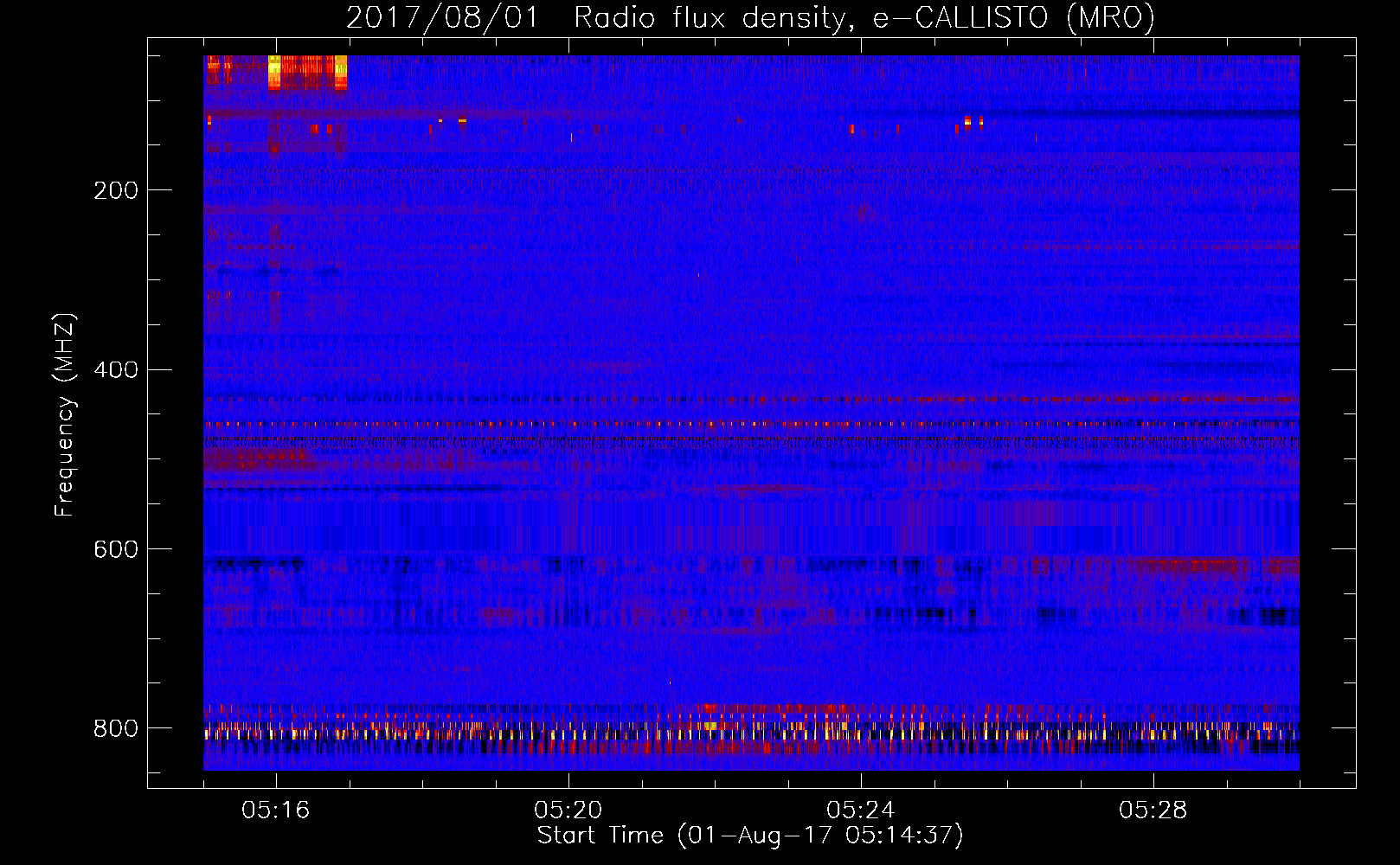Click the 600 frequency tick label
The width and height of the screenshot is (1400, 865).
[x=116, y=550]
